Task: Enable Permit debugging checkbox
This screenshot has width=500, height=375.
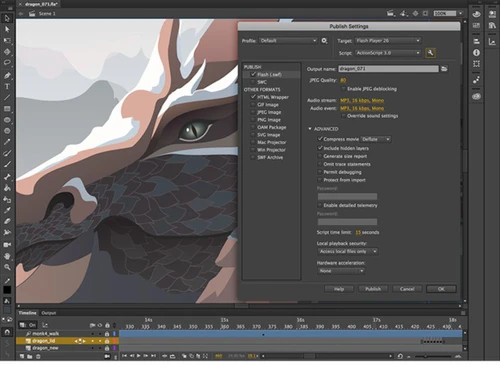Action: click(x=320, y=172)
